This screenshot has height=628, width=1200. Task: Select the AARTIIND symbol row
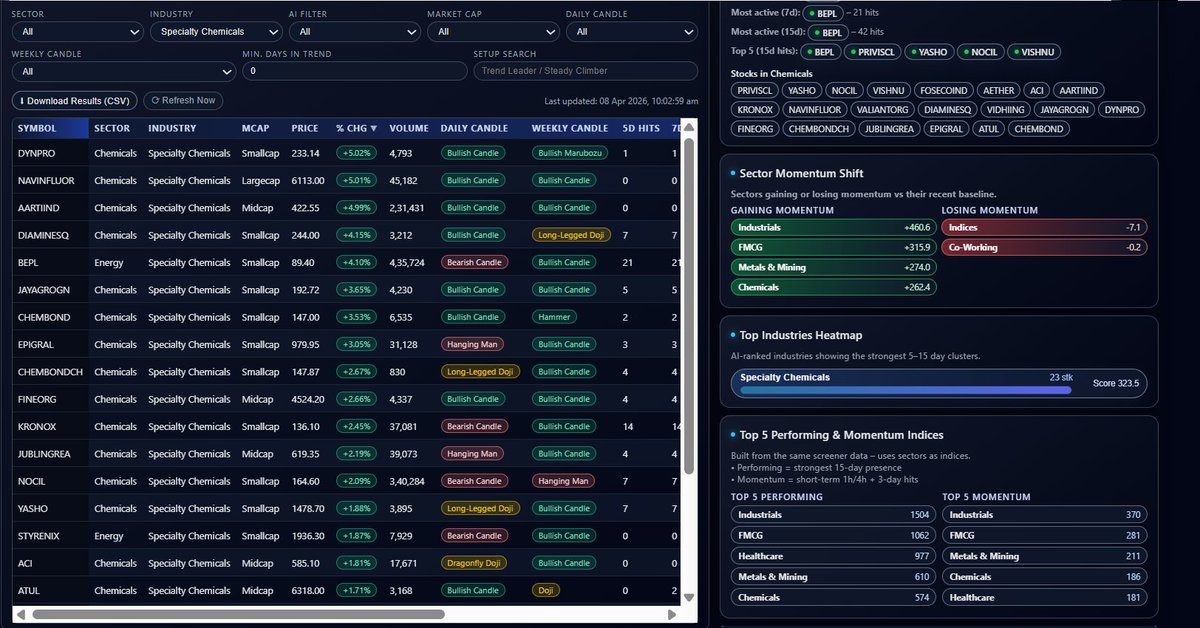pos(39,208)
